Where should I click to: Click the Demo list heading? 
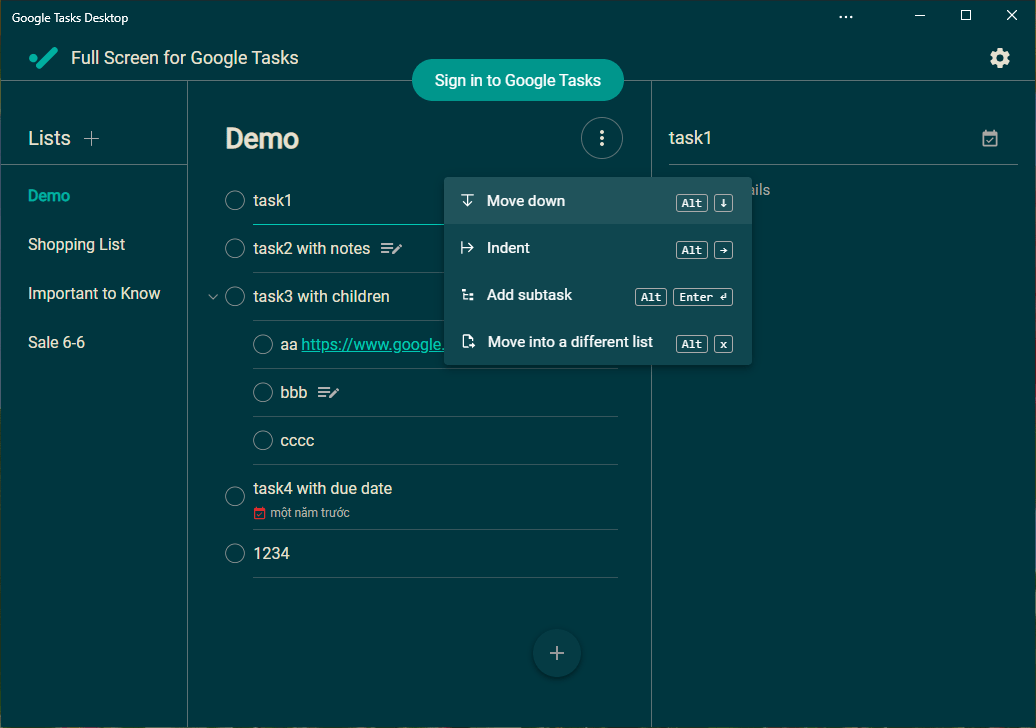tap(262, 139)
